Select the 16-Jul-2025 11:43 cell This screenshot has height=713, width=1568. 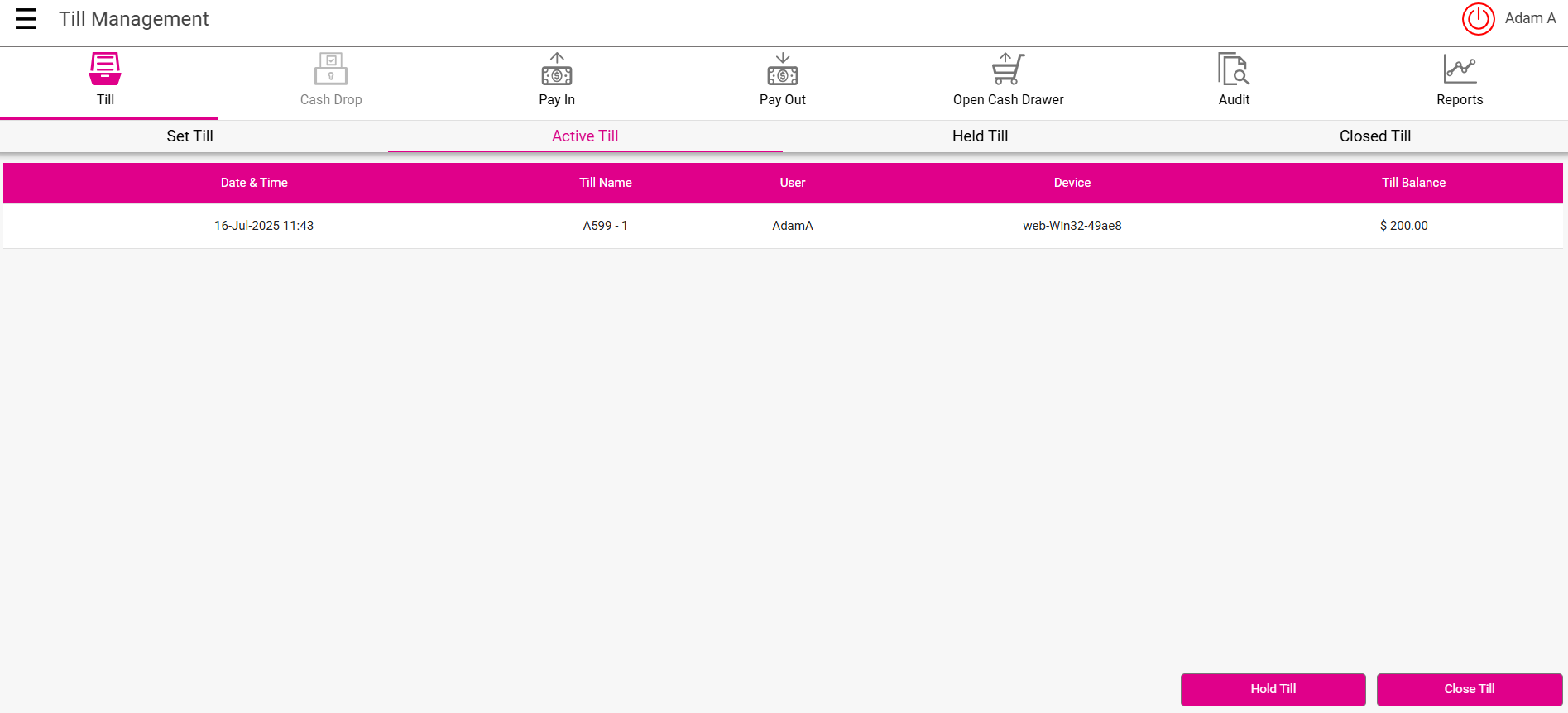tap(264, 226)
